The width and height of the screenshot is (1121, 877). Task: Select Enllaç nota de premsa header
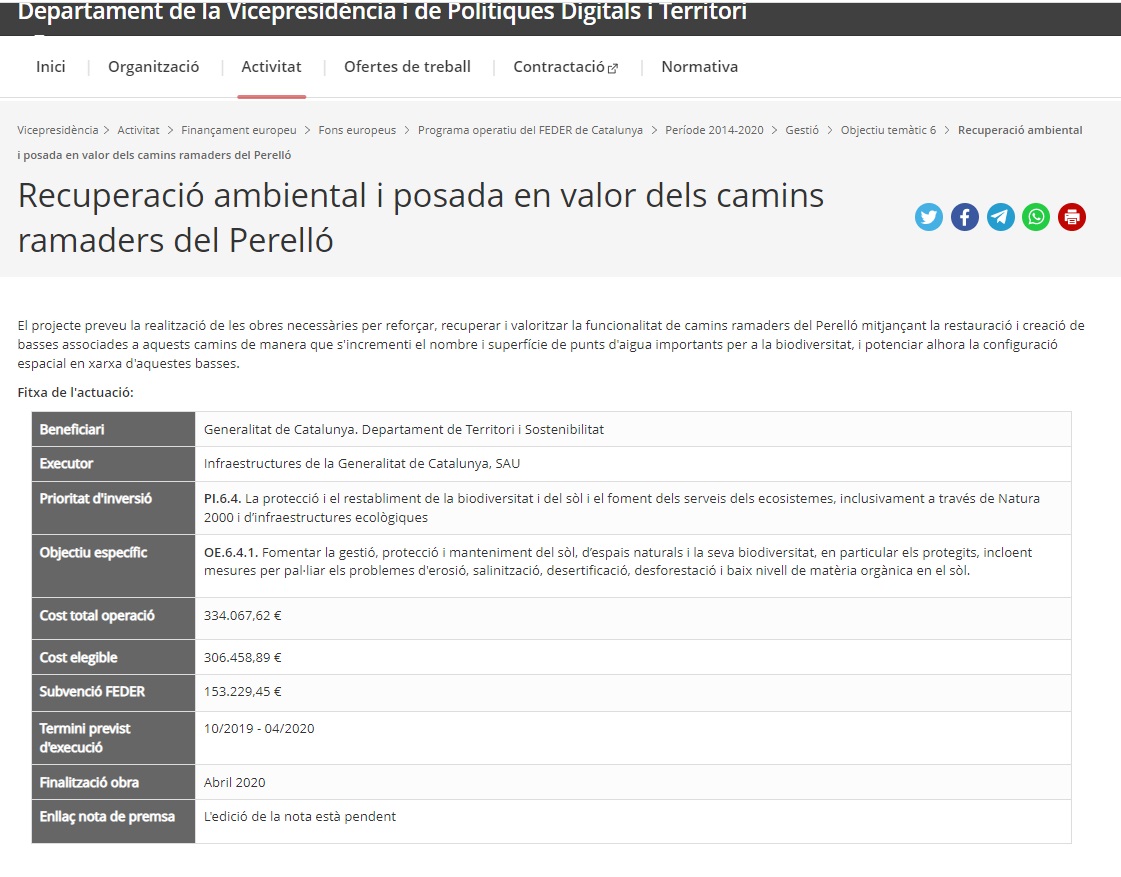pyautogui.click(x=114, y=821)
